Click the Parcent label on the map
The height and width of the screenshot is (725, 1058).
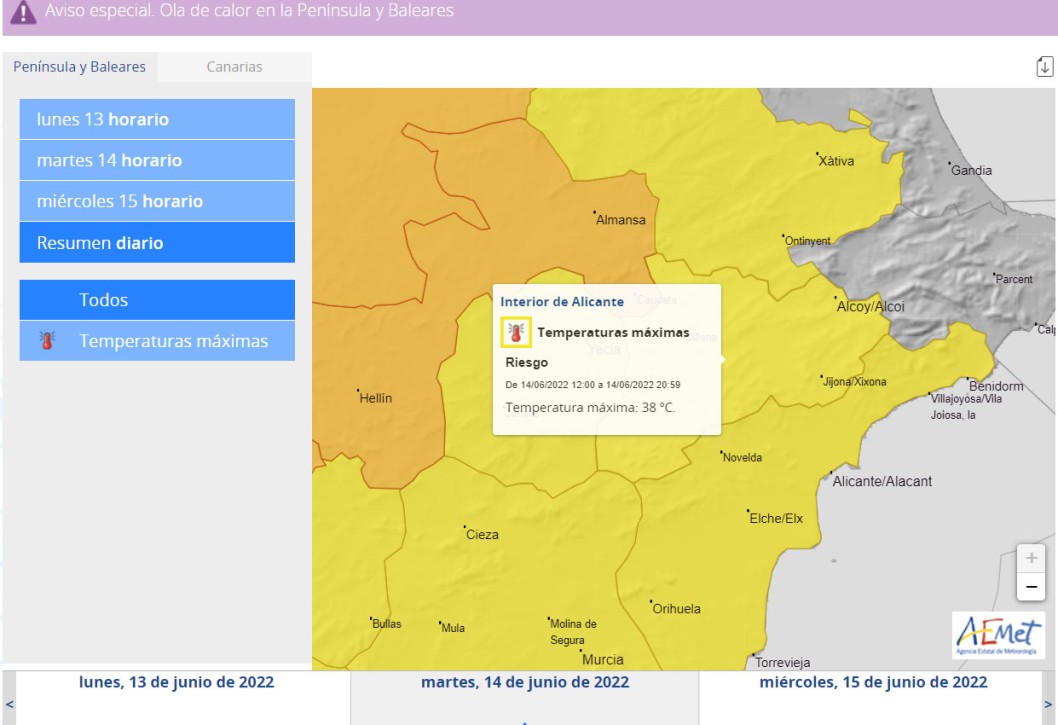(1013, 279)
